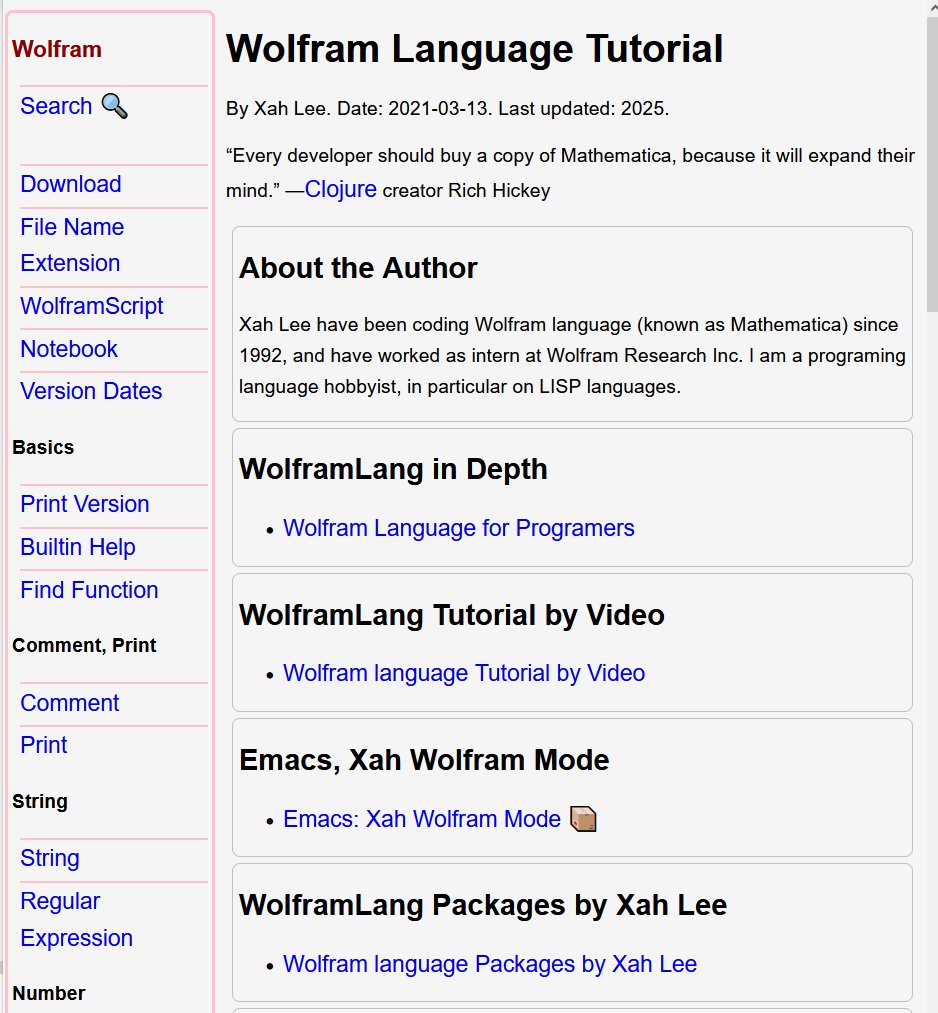Image resolution: width=938 pixels, height=1013 pixels.
Task: Click the WolframLang Packages by Xah Lee heading
Action: 483,905
